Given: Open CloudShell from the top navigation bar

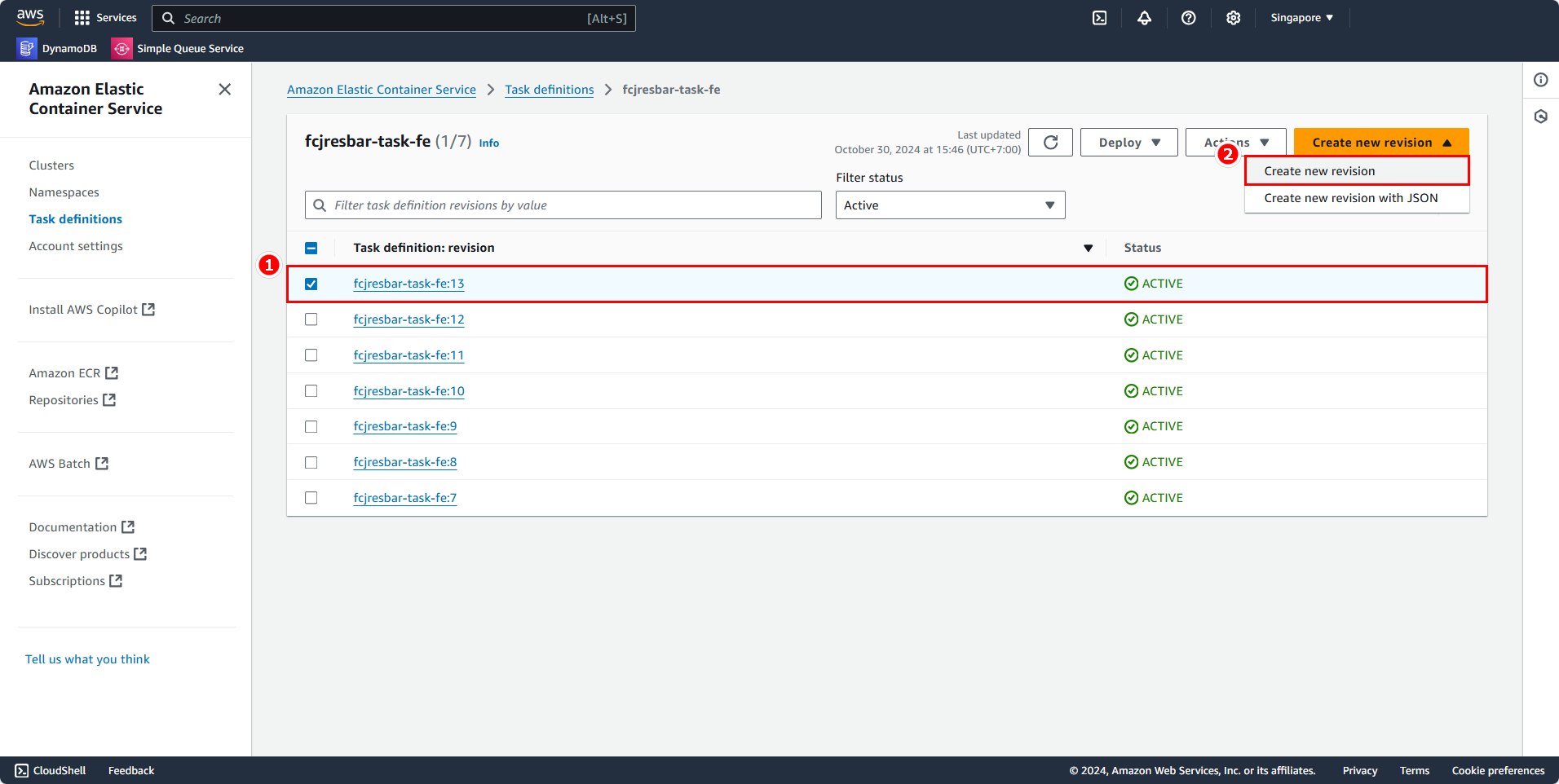Looking at the screenshot, I should pyautogui.click(x=1100, y=18).
